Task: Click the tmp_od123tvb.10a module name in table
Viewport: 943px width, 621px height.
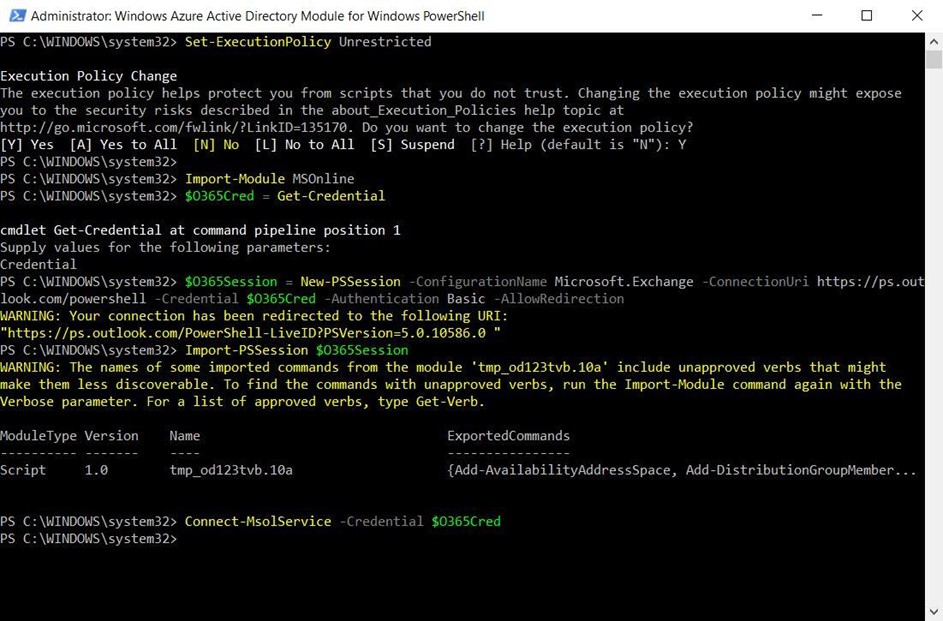Action: coord(231,470)
